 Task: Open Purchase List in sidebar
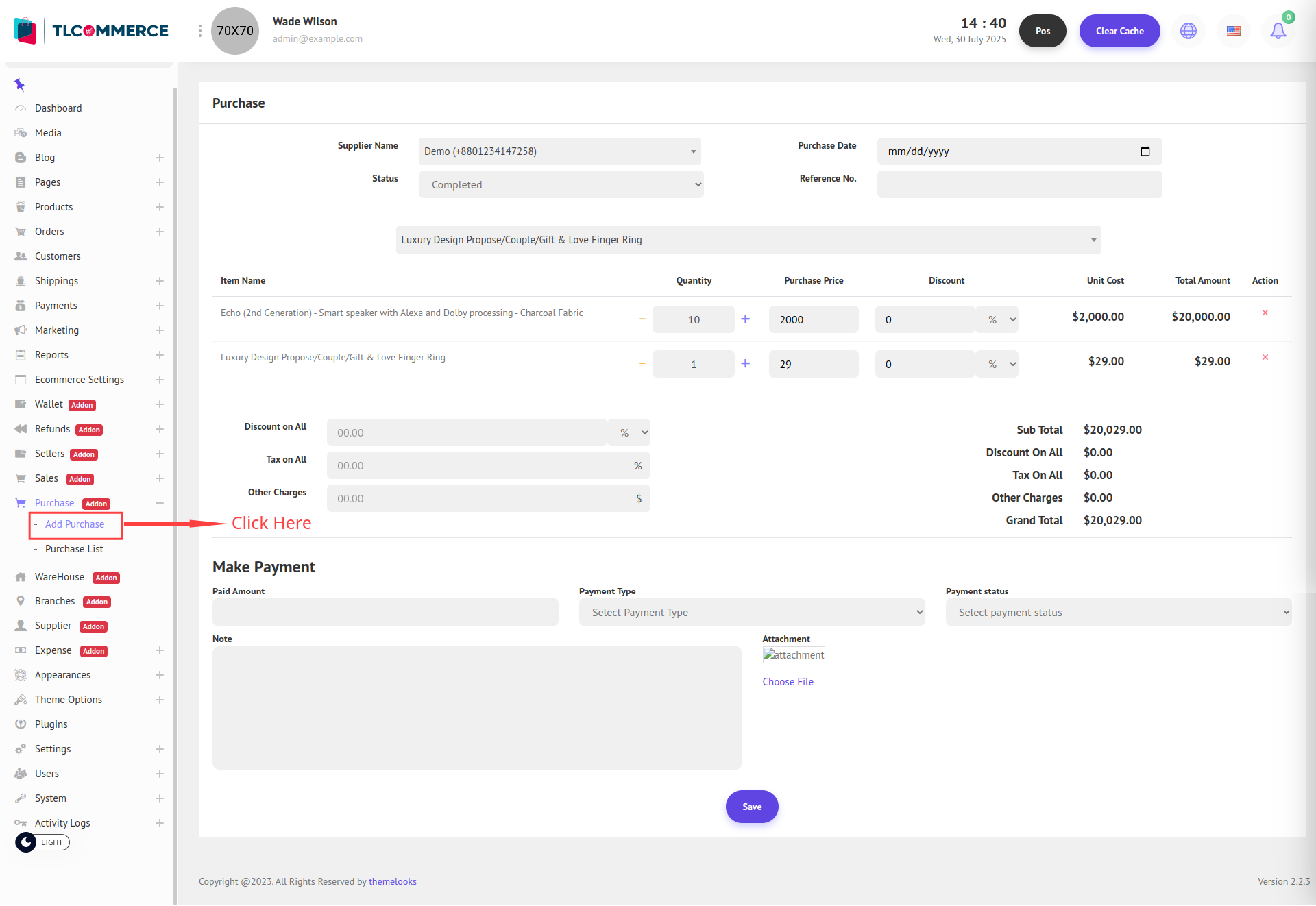(74, 549)
